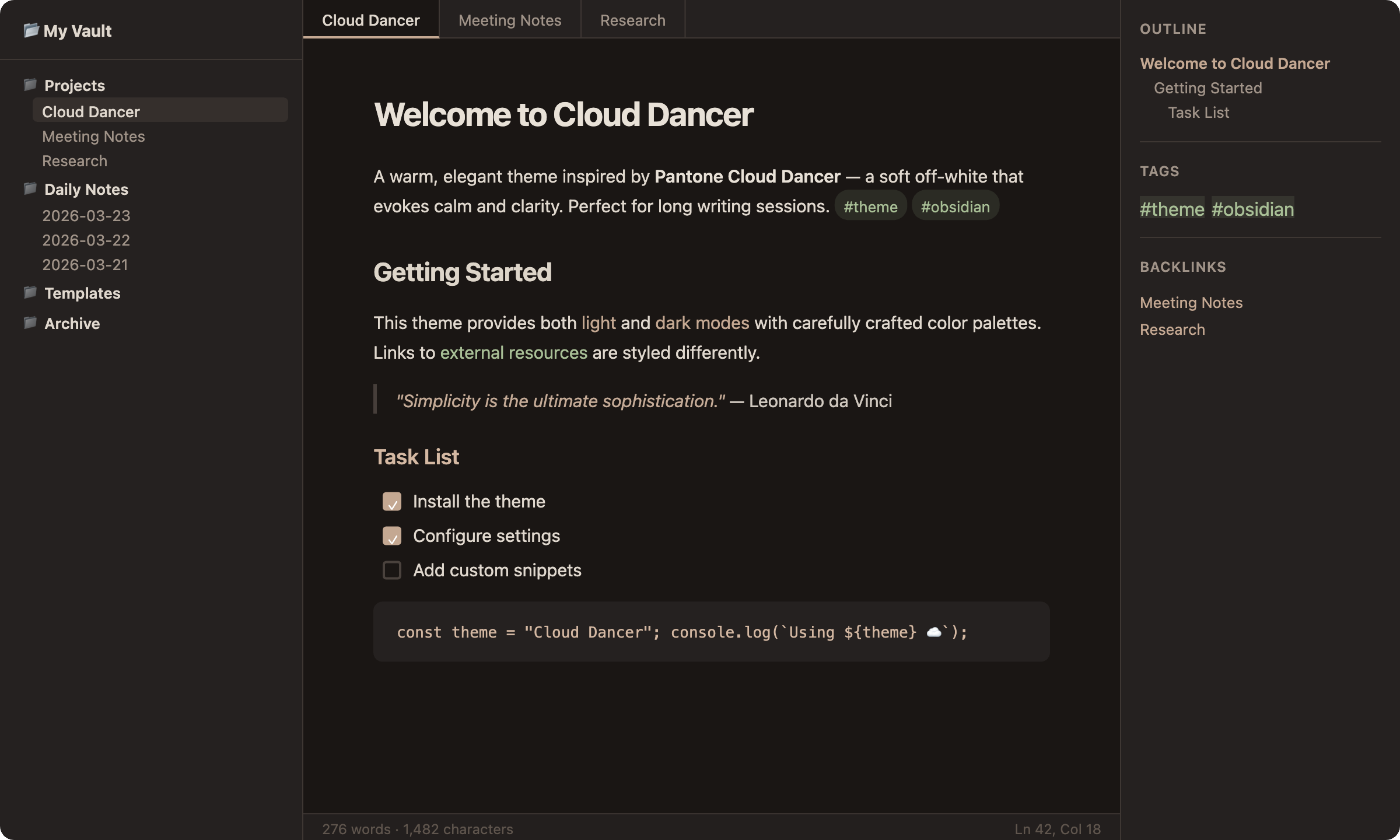1400x840 pixels.
Task: Switch to the Meeting Notes tab
Action: click(x=510, y=20)
